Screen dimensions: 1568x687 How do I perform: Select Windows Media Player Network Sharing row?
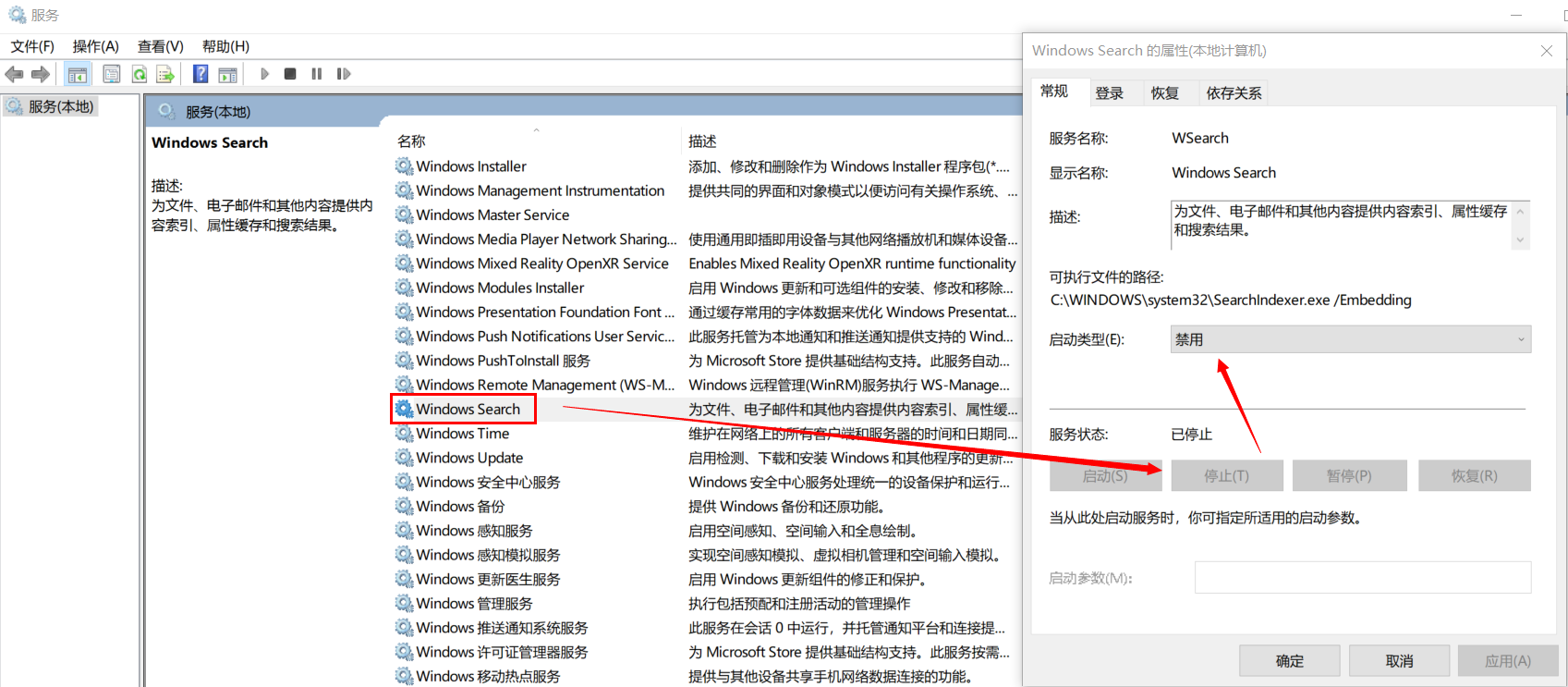(707, 239)
